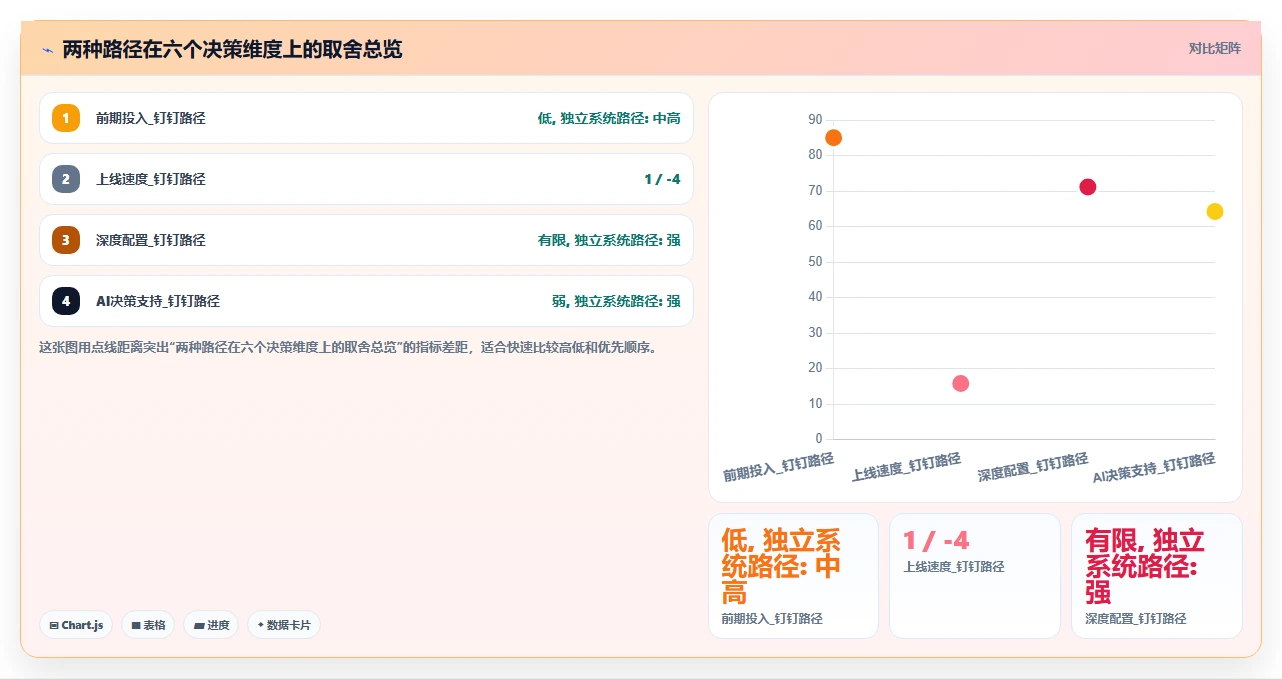
Task: Select the number 4 dark badge
Action: point(66,301)
